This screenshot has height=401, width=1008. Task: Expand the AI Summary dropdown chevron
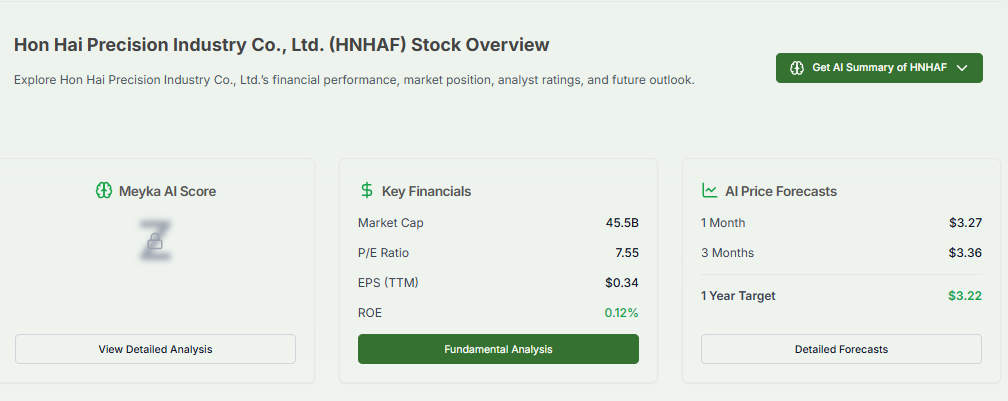click(962, 68)
